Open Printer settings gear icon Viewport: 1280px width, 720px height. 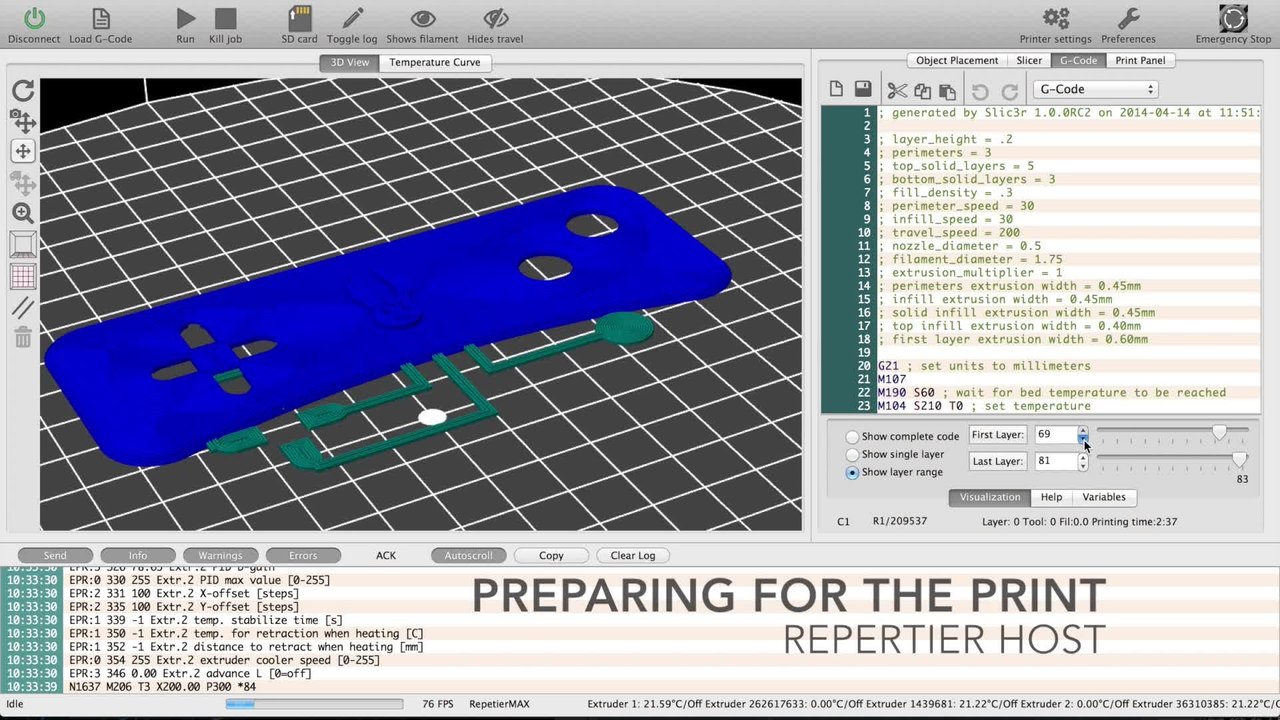coord(1056,18)
